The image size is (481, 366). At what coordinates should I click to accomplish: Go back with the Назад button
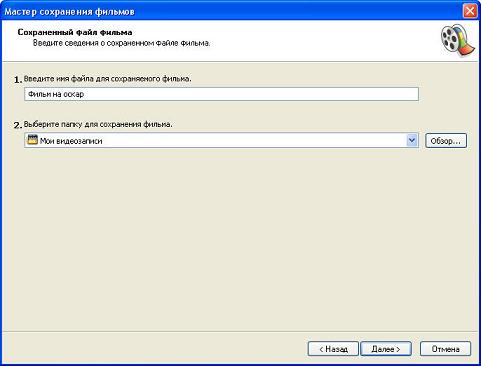click(333, 349)
